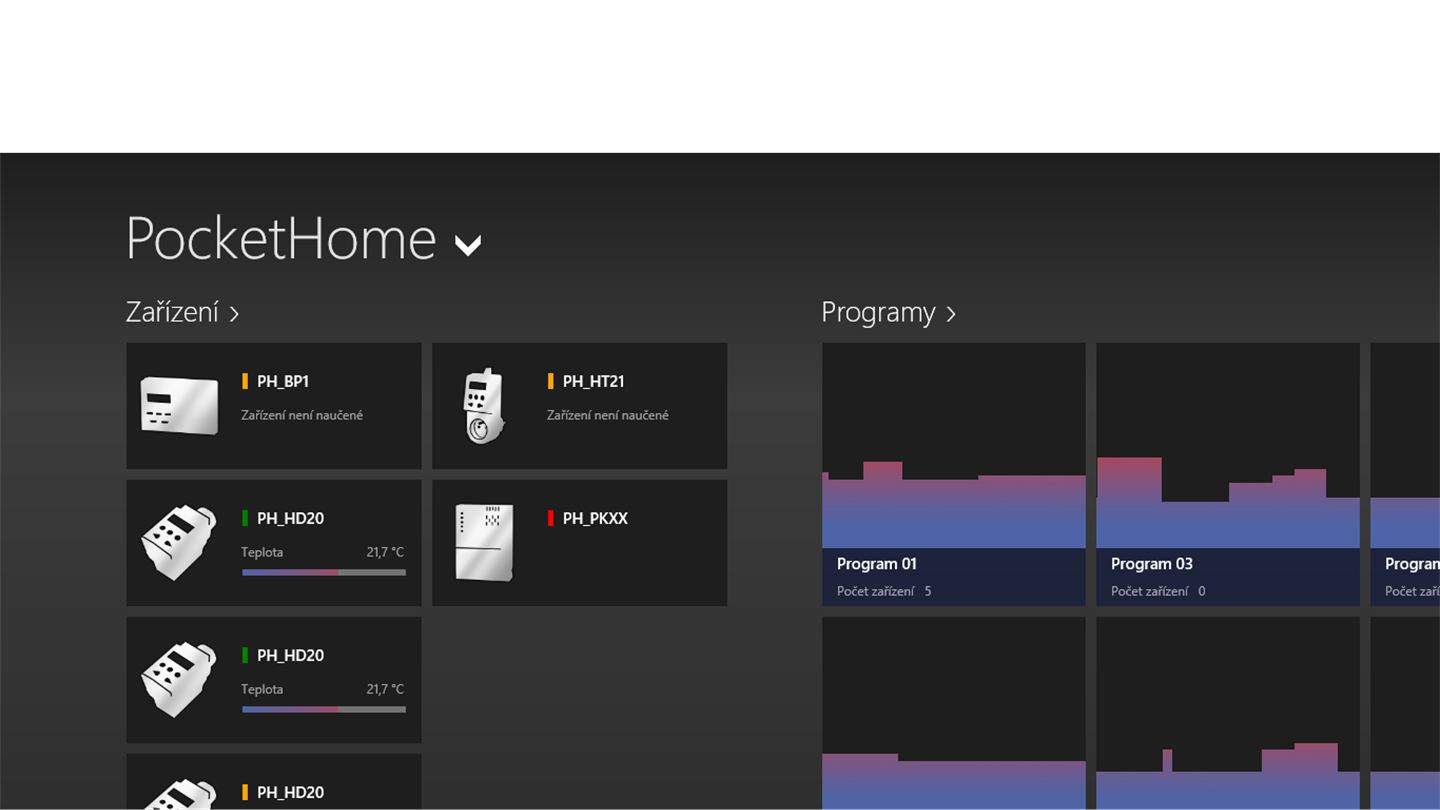Click the orange status marker of PH_HT21
The image size is (1440, 810).
pyautogui.click(x=550, y=381)
